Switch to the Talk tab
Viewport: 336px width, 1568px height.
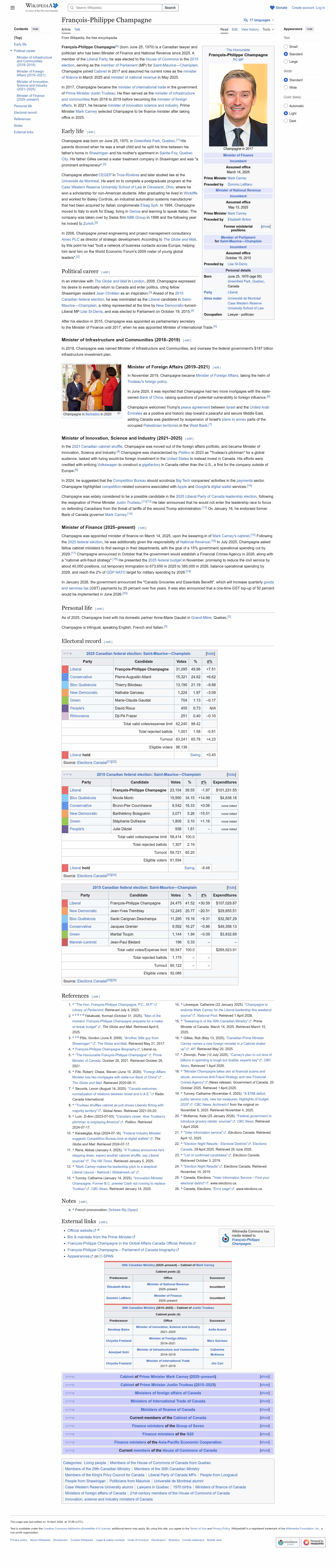click(77, 29)
